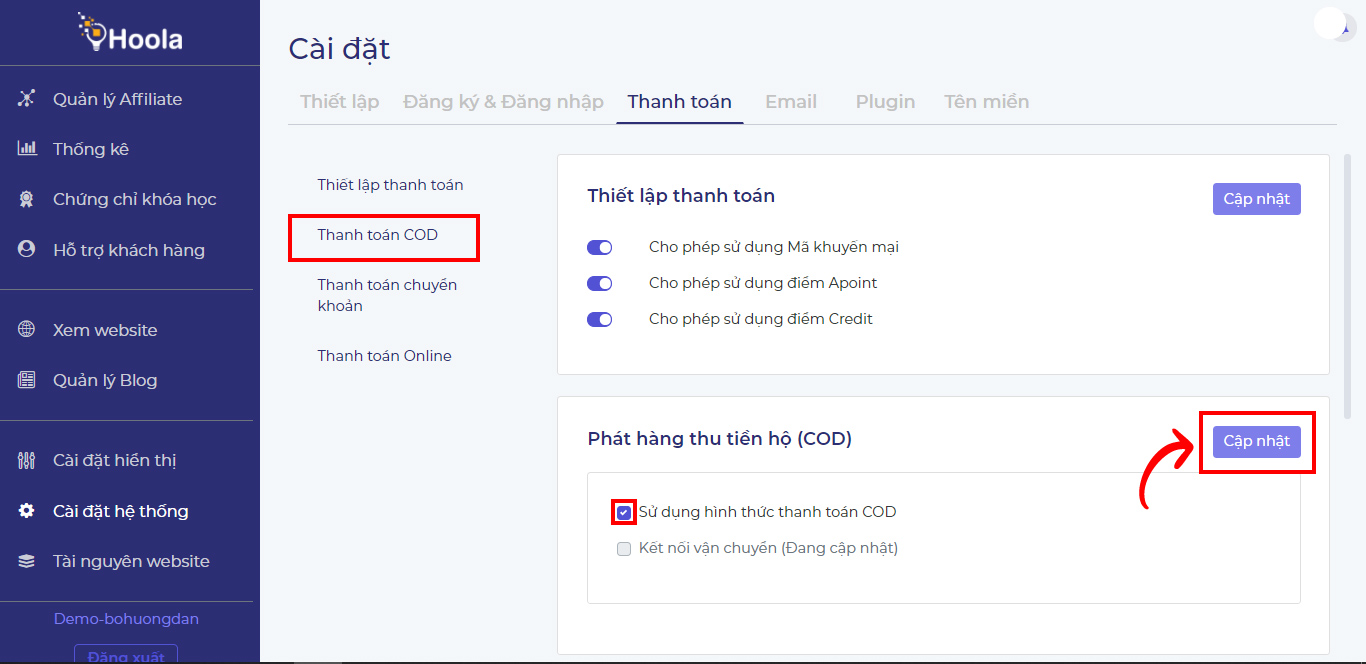
Task: Click the Cài đặt hiển thị sliders icon
Action: coord(27,461)
